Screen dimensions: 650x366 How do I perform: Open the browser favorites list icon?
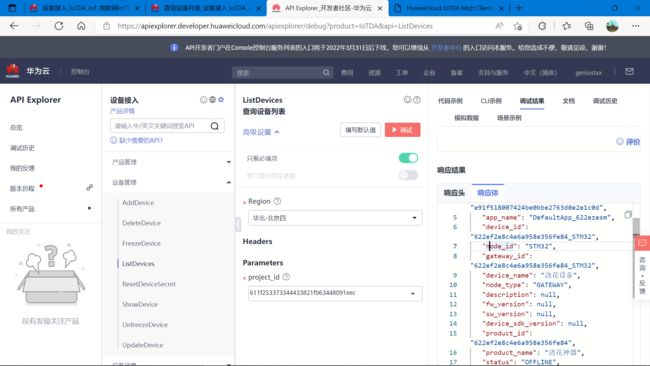pyautogui.click(x=567, y=26)
